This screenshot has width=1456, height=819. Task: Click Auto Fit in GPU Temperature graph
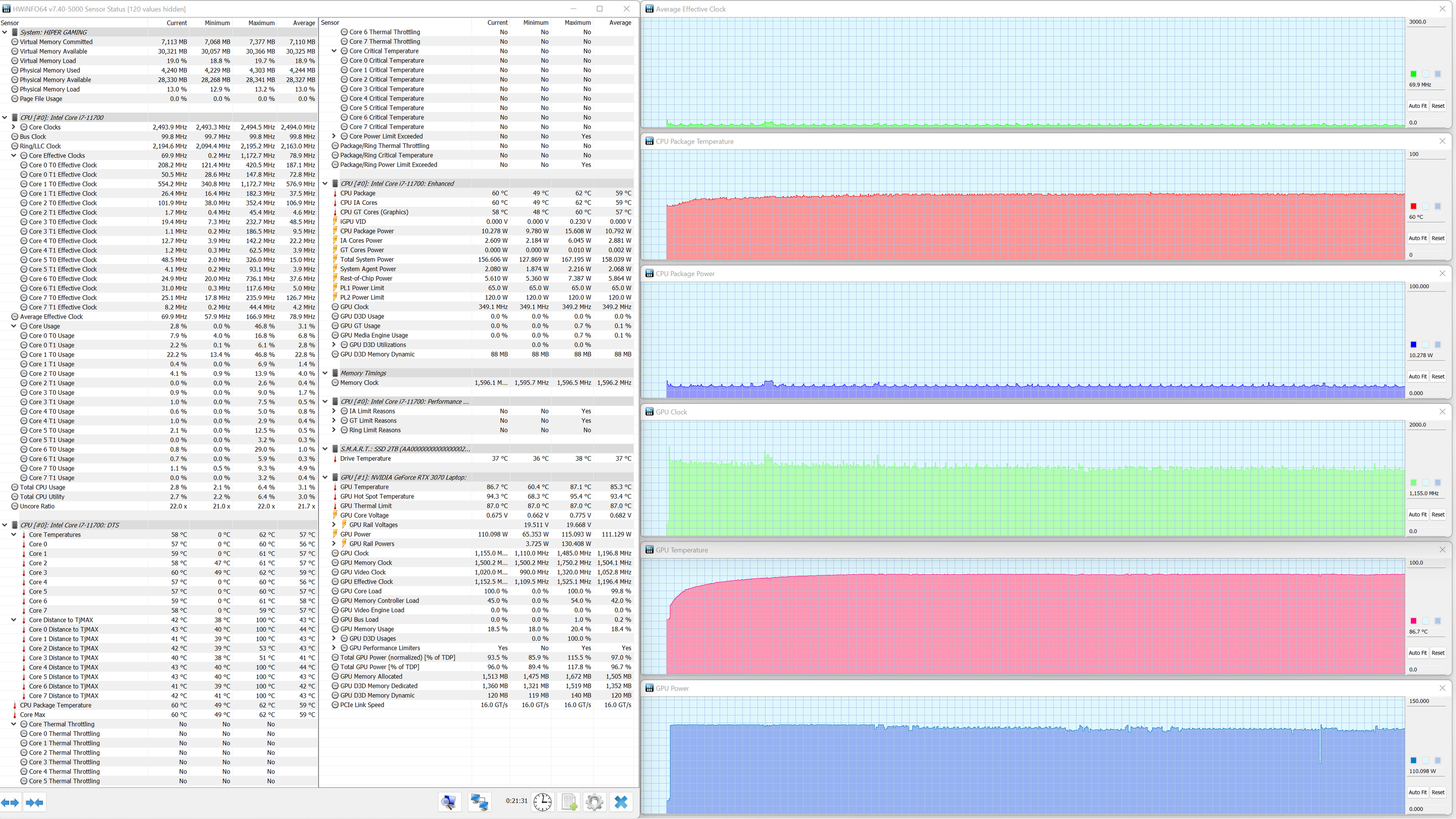[1417, 653]
